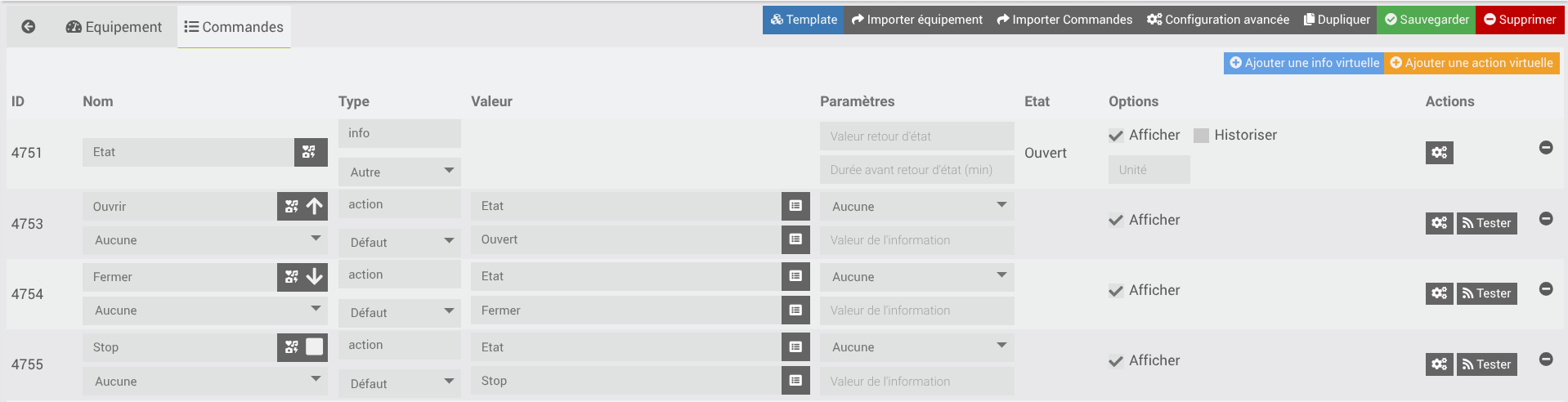Click the white square icon on Stop
1568x402 pixels.
[x=315, y=347]
